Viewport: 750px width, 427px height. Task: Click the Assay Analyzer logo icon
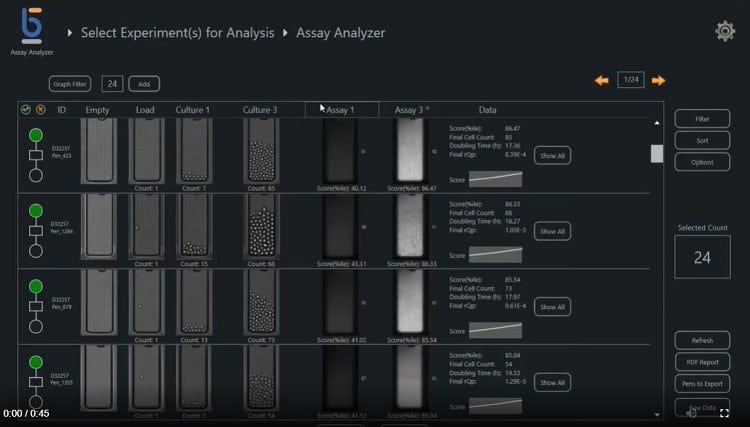click(x=32, y=25)
